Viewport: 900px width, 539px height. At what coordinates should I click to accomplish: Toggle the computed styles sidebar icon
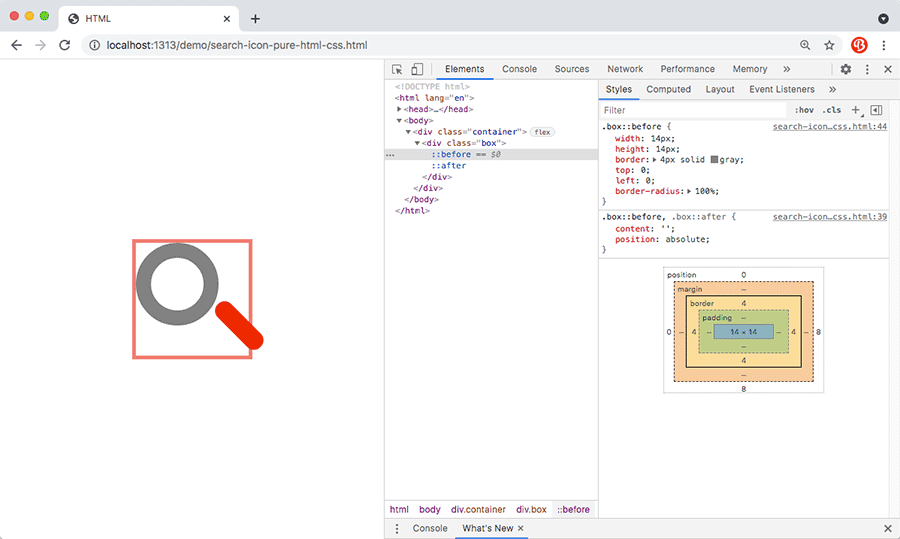876,110
